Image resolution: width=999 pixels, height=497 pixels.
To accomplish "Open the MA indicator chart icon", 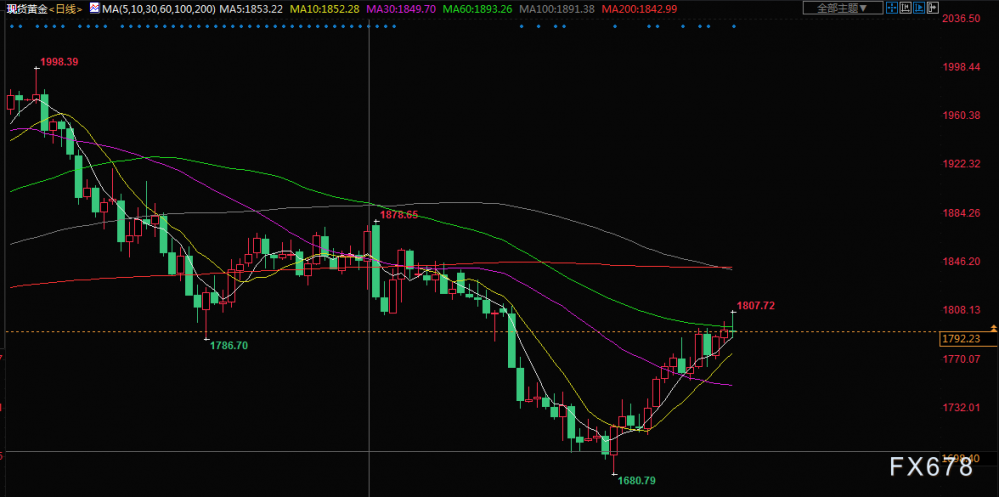I will pyautogui.click(x=94, y=8).
